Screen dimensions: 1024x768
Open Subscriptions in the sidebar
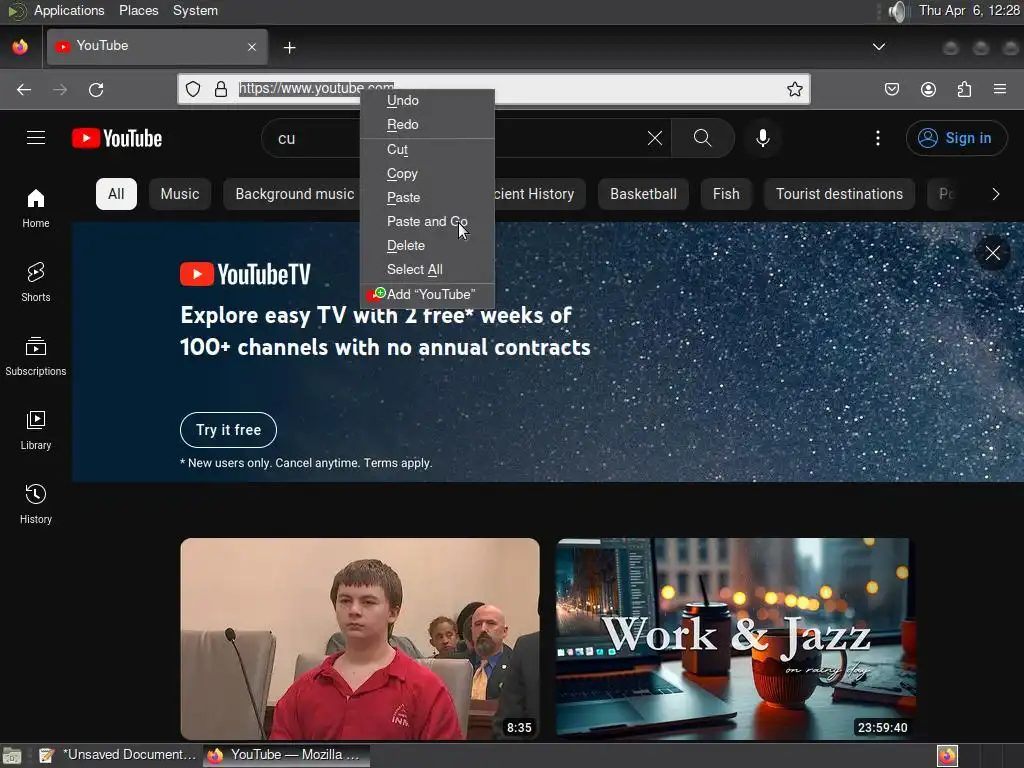tap(36, 356)
